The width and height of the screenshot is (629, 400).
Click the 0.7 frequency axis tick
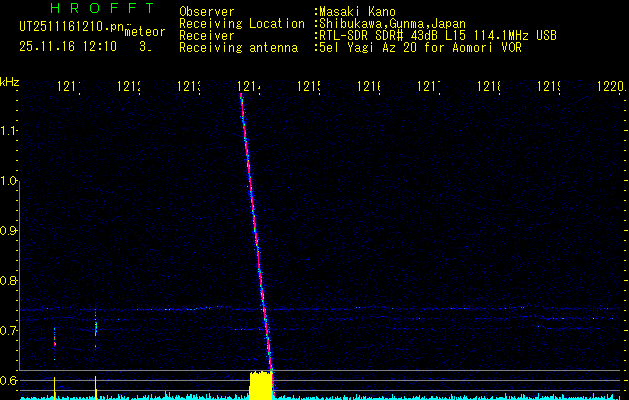tap(10, 330)
